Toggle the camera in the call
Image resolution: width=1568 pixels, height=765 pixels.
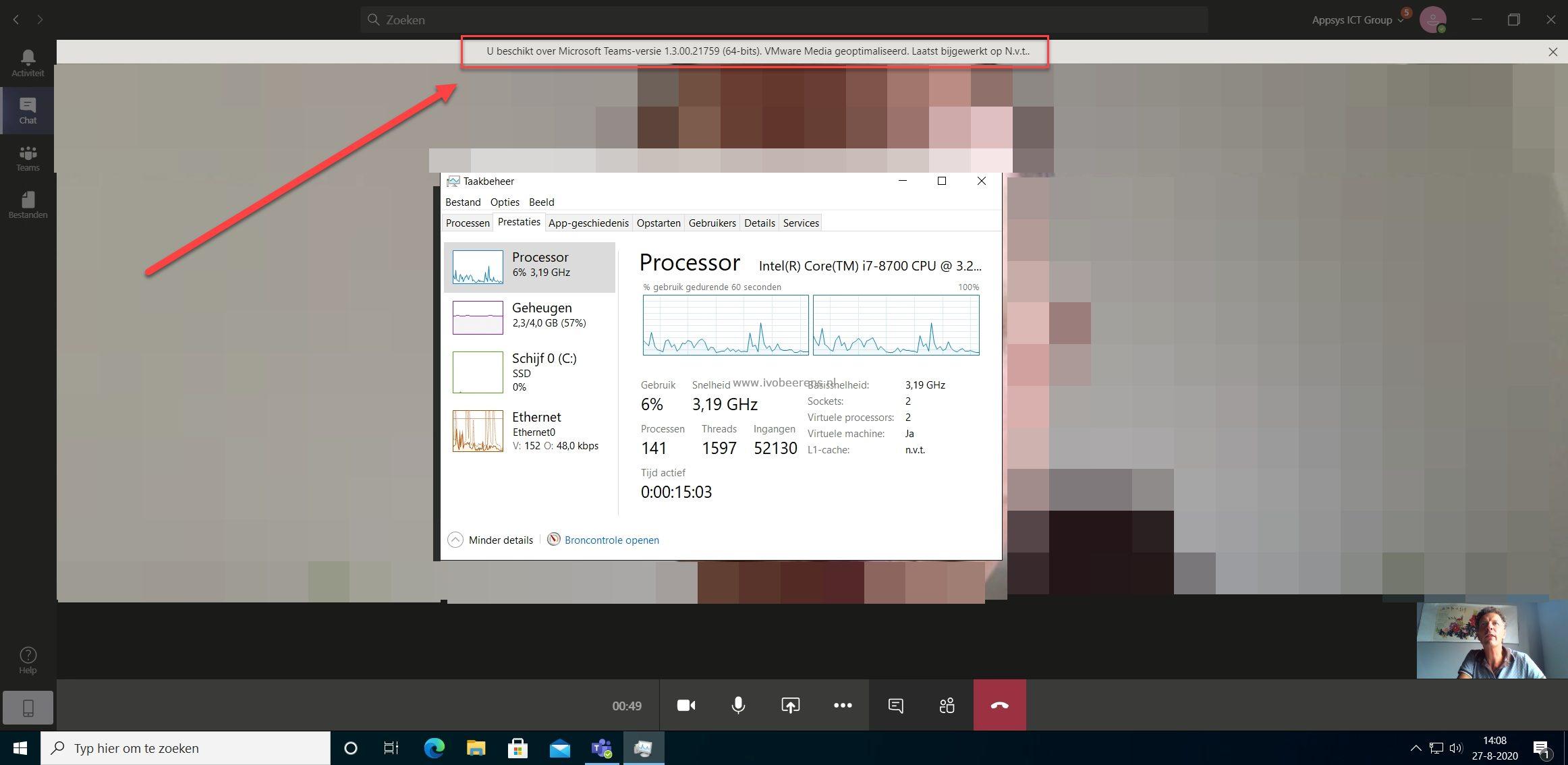point(686,705)
